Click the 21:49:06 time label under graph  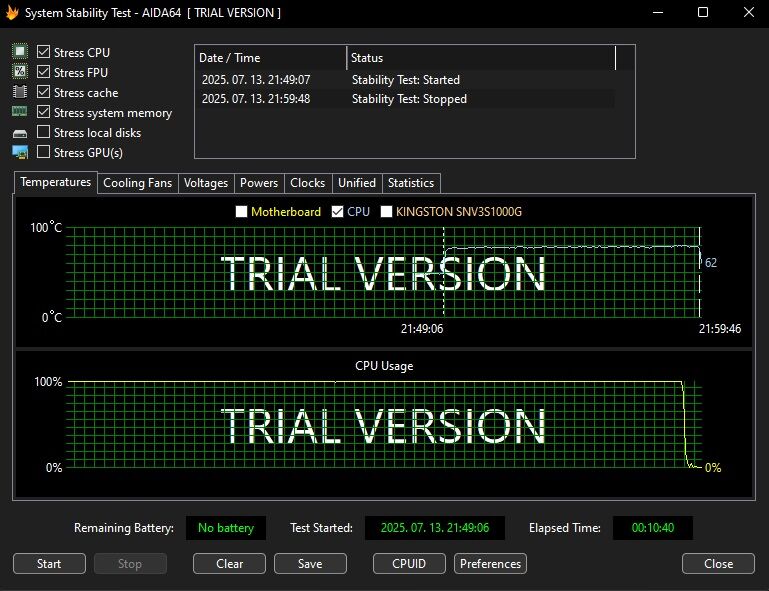click(x=422, y=329)
